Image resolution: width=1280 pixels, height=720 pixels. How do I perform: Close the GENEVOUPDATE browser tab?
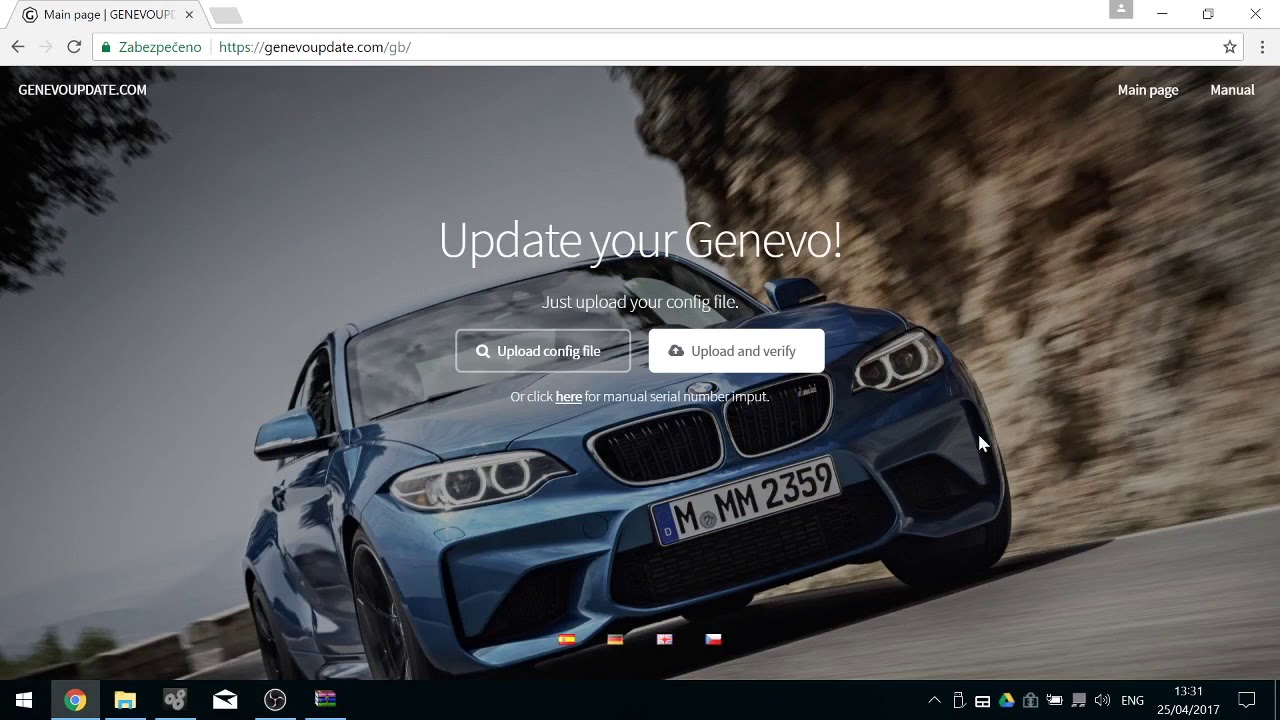[x=189, y=15]
